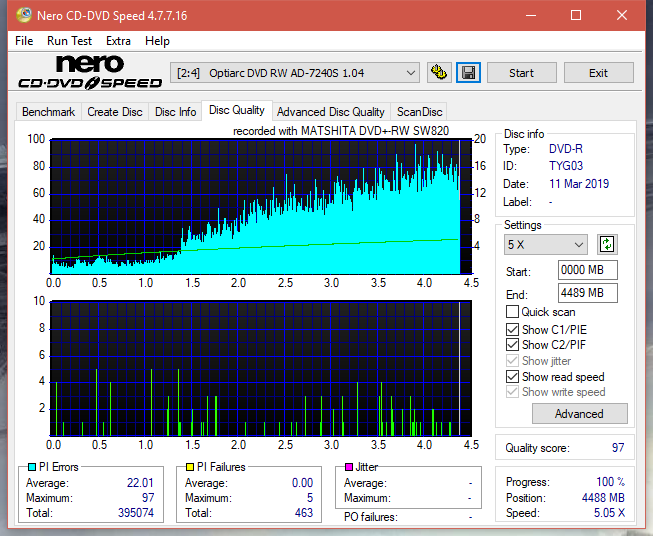Click the Nero app icon in title bar
The width and height of the screenshot is (653, 536).
pos(24,15)
